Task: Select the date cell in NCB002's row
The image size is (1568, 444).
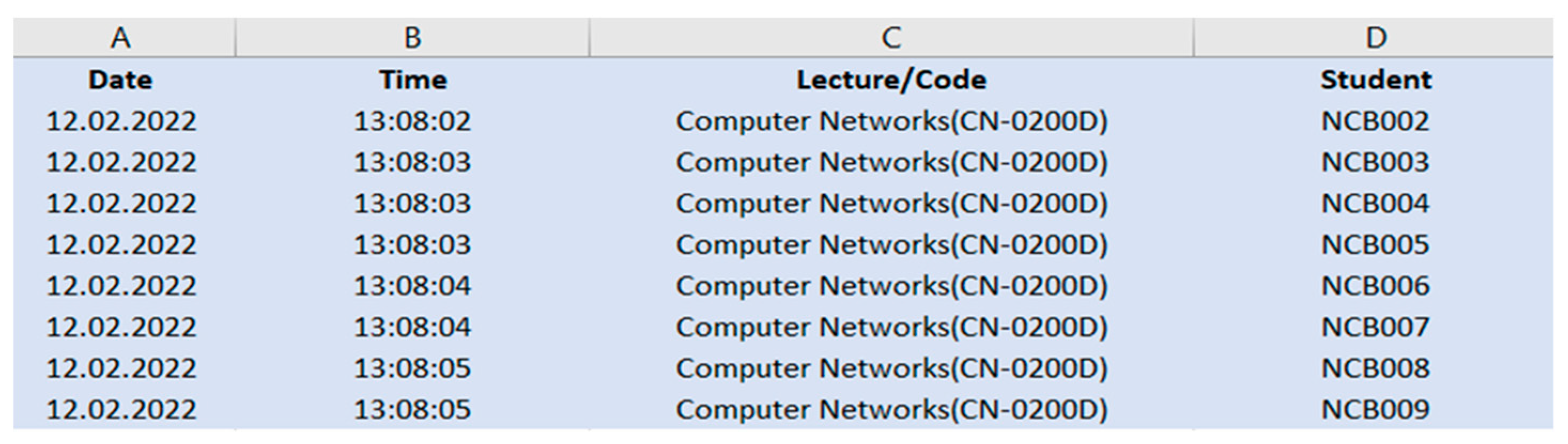Action: click(x=121, y=121)
